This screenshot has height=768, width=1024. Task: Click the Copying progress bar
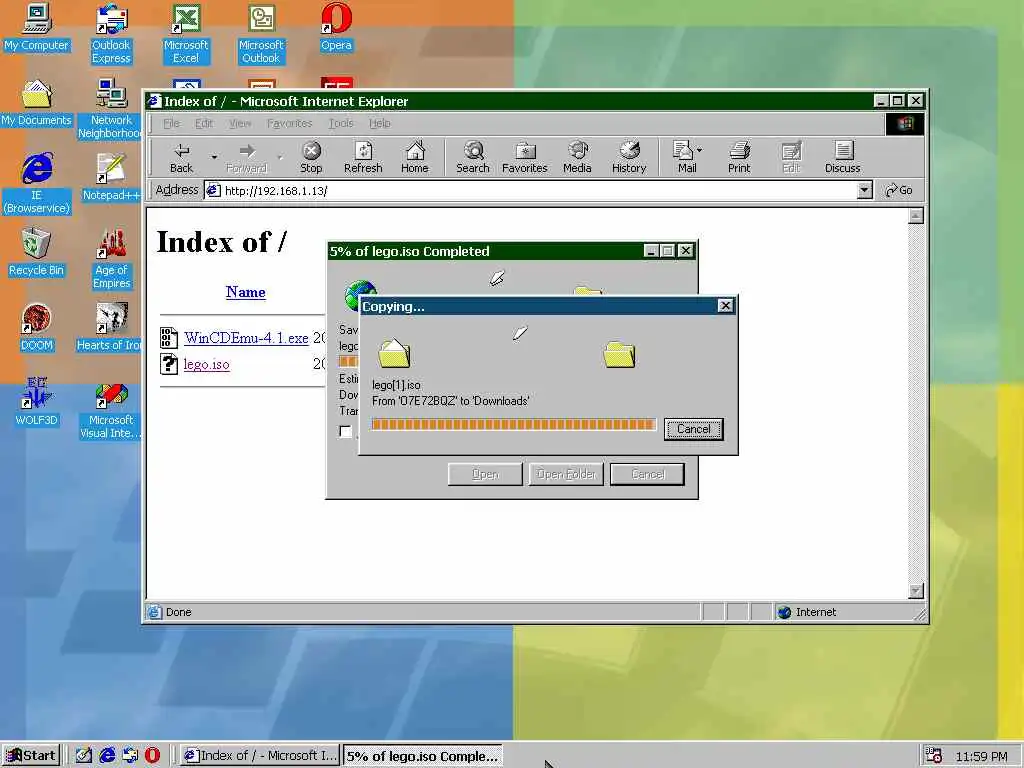click(513, 424)
